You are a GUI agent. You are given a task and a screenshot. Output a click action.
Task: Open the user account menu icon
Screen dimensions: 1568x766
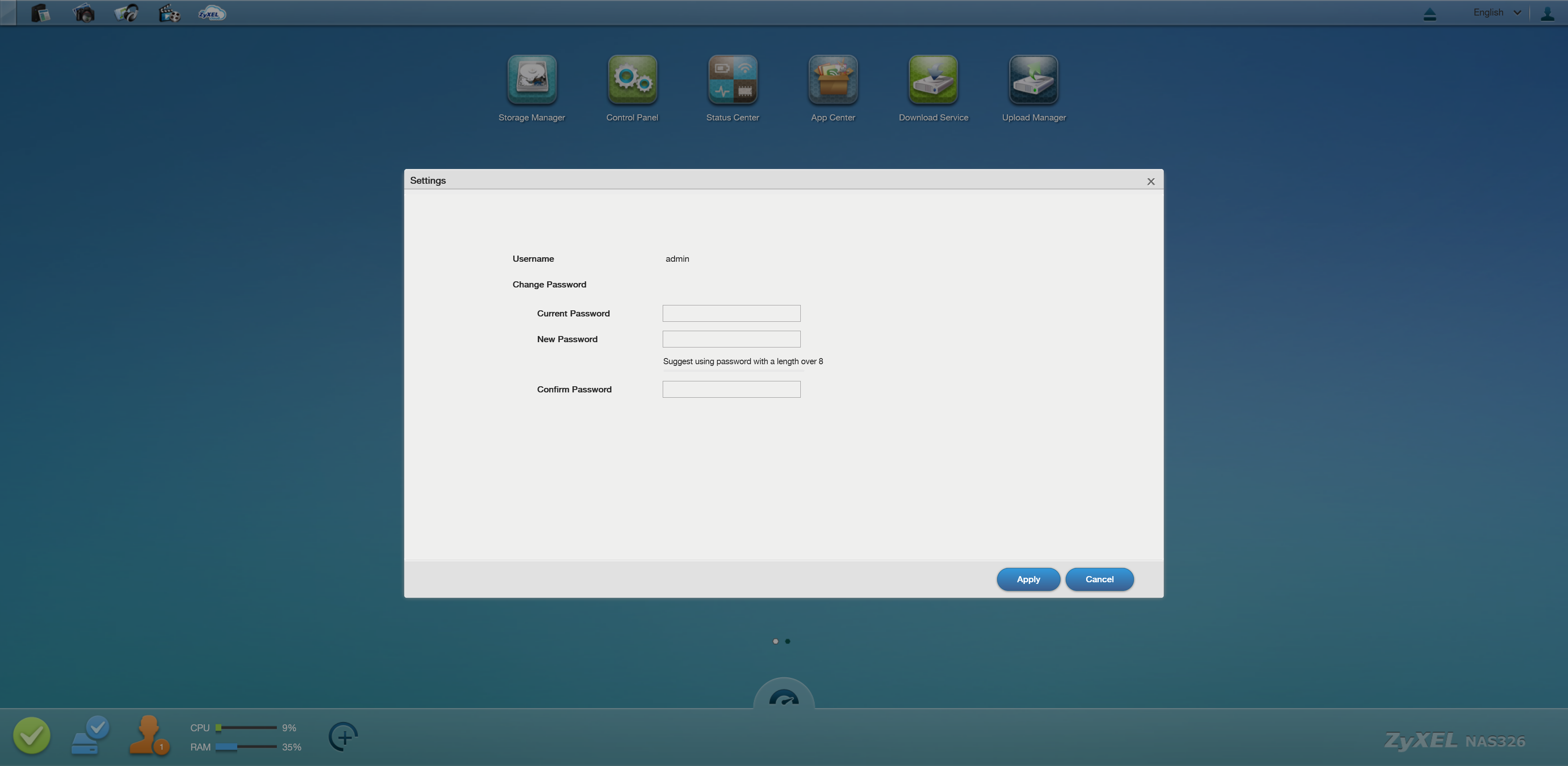(1547, 13)
